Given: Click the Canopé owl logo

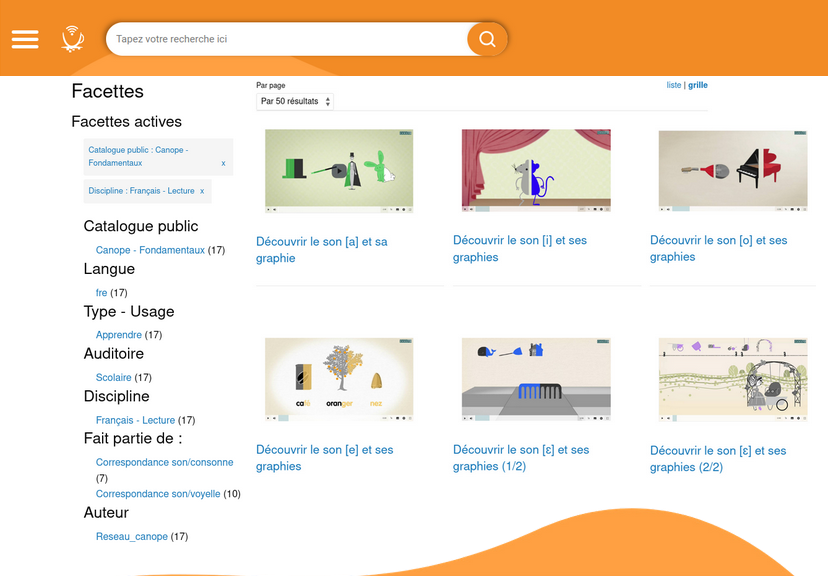Looking at the screenshot, I should click(71, 40).
